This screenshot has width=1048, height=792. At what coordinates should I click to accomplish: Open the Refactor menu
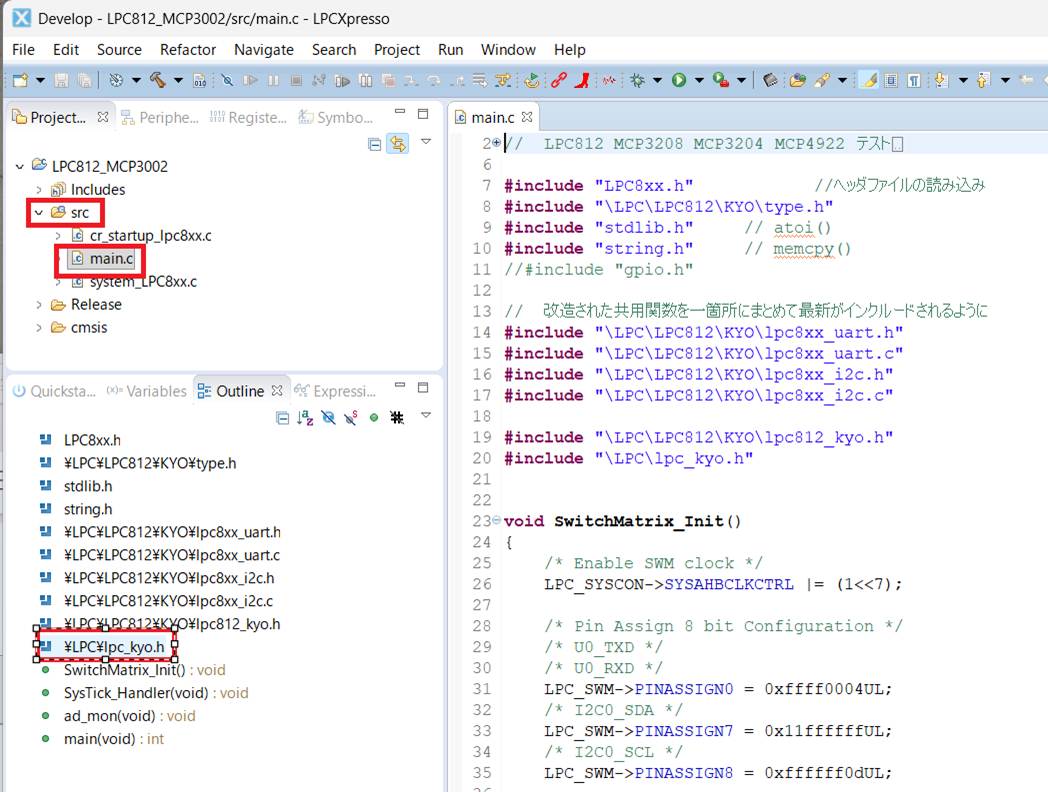(x=187, y=49)
